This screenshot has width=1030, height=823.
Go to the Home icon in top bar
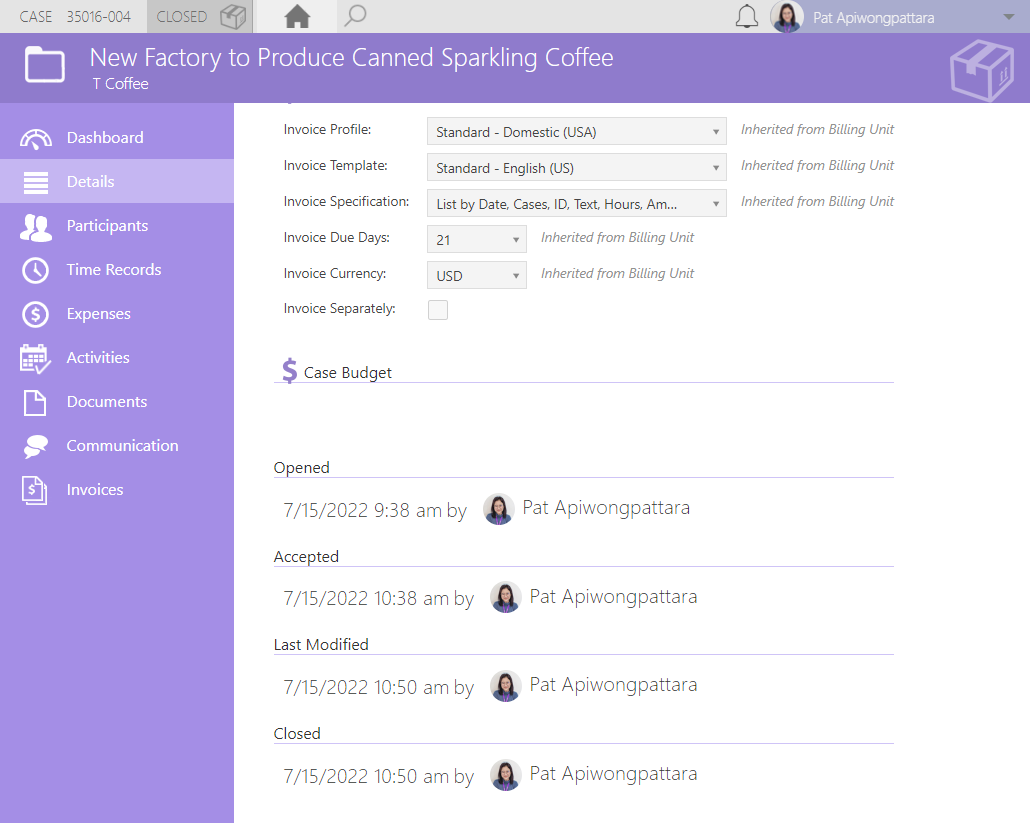pos(297,16)
